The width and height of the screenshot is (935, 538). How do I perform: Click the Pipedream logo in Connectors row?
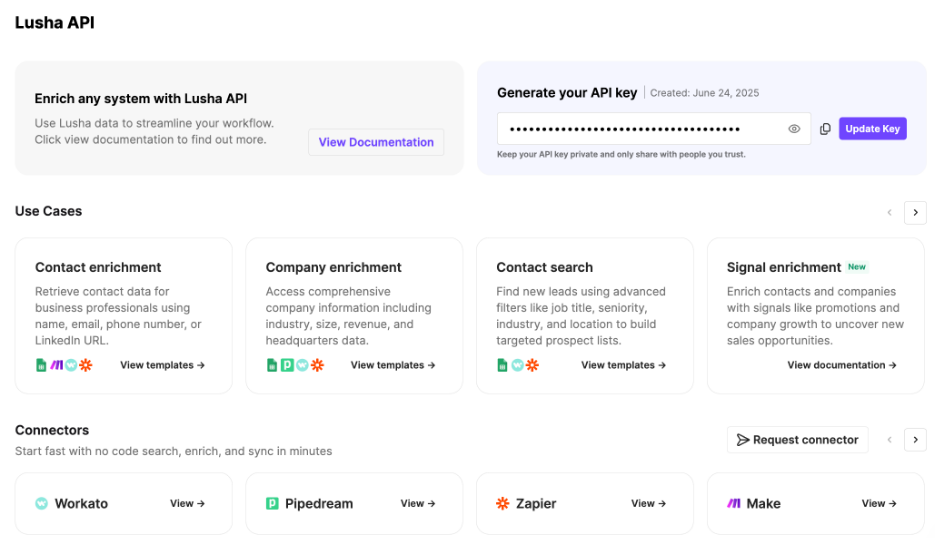click(272, 503)
